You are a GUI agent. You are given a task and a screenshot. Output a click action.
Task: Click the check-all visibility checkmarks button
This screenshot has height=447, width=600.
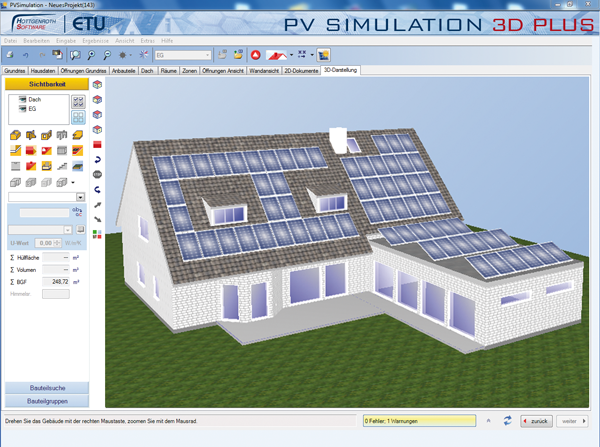[78, 102]
